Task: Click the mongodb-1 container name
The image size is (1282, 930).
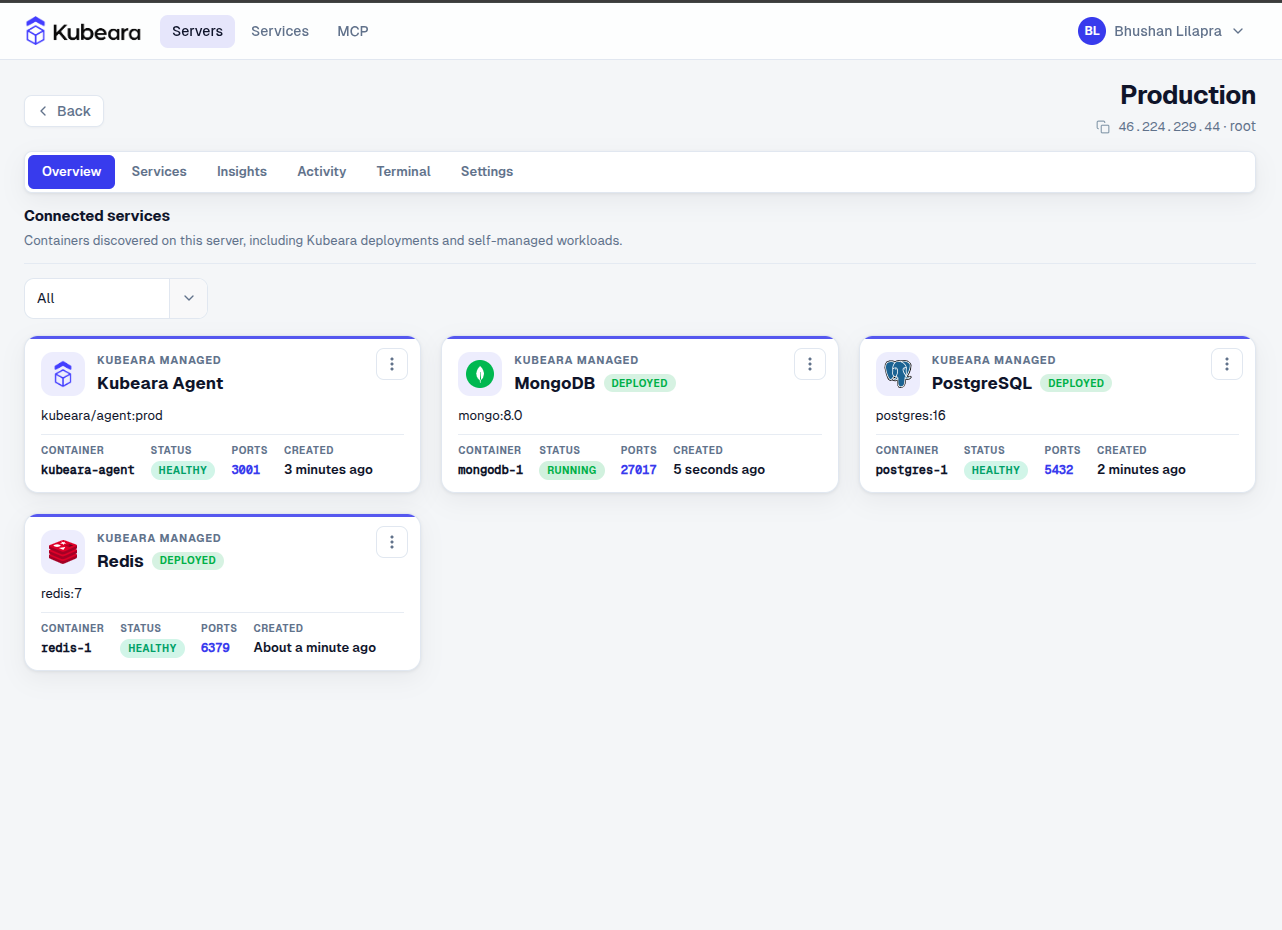Action: pyautogui.click(x=491, y=470)
